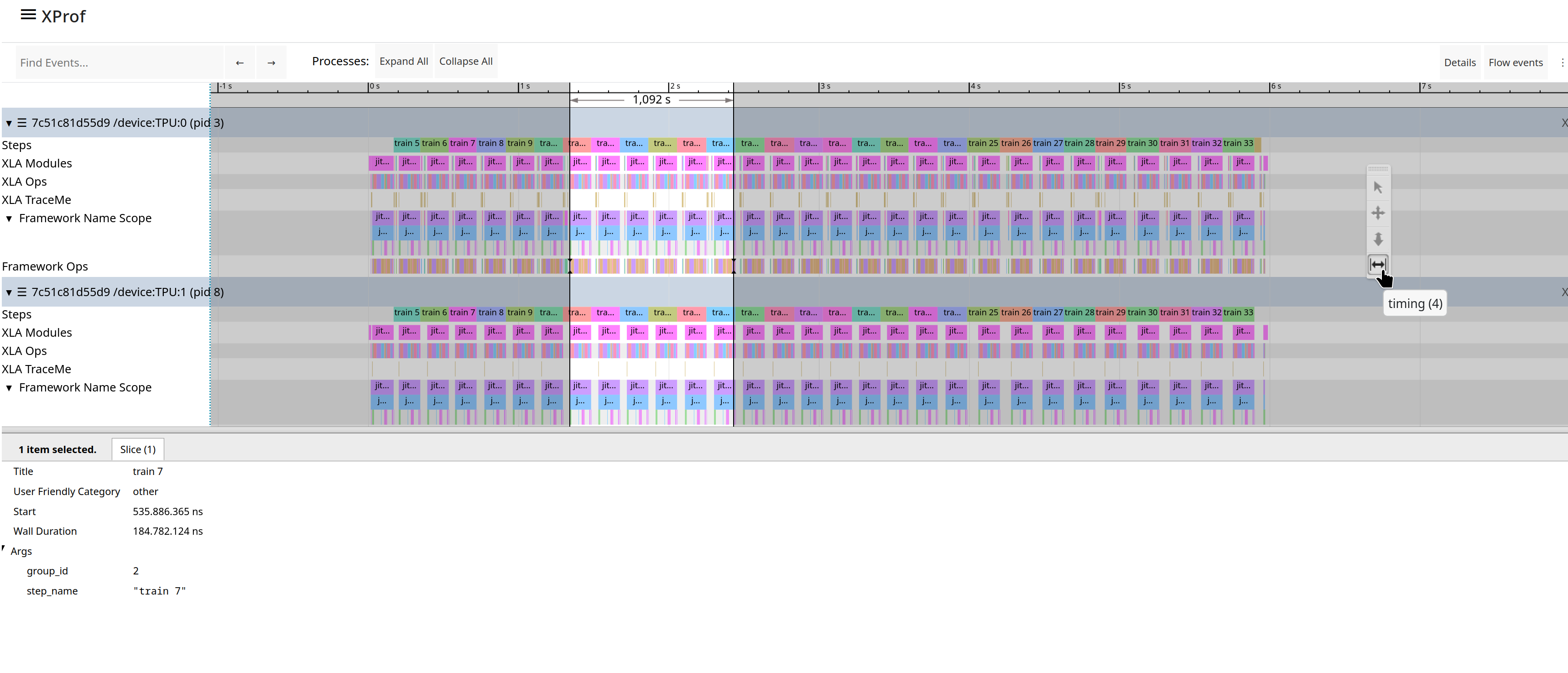Collapse the Framework Name Scope row
This screenshot has height=673, width=1568.
9,218
